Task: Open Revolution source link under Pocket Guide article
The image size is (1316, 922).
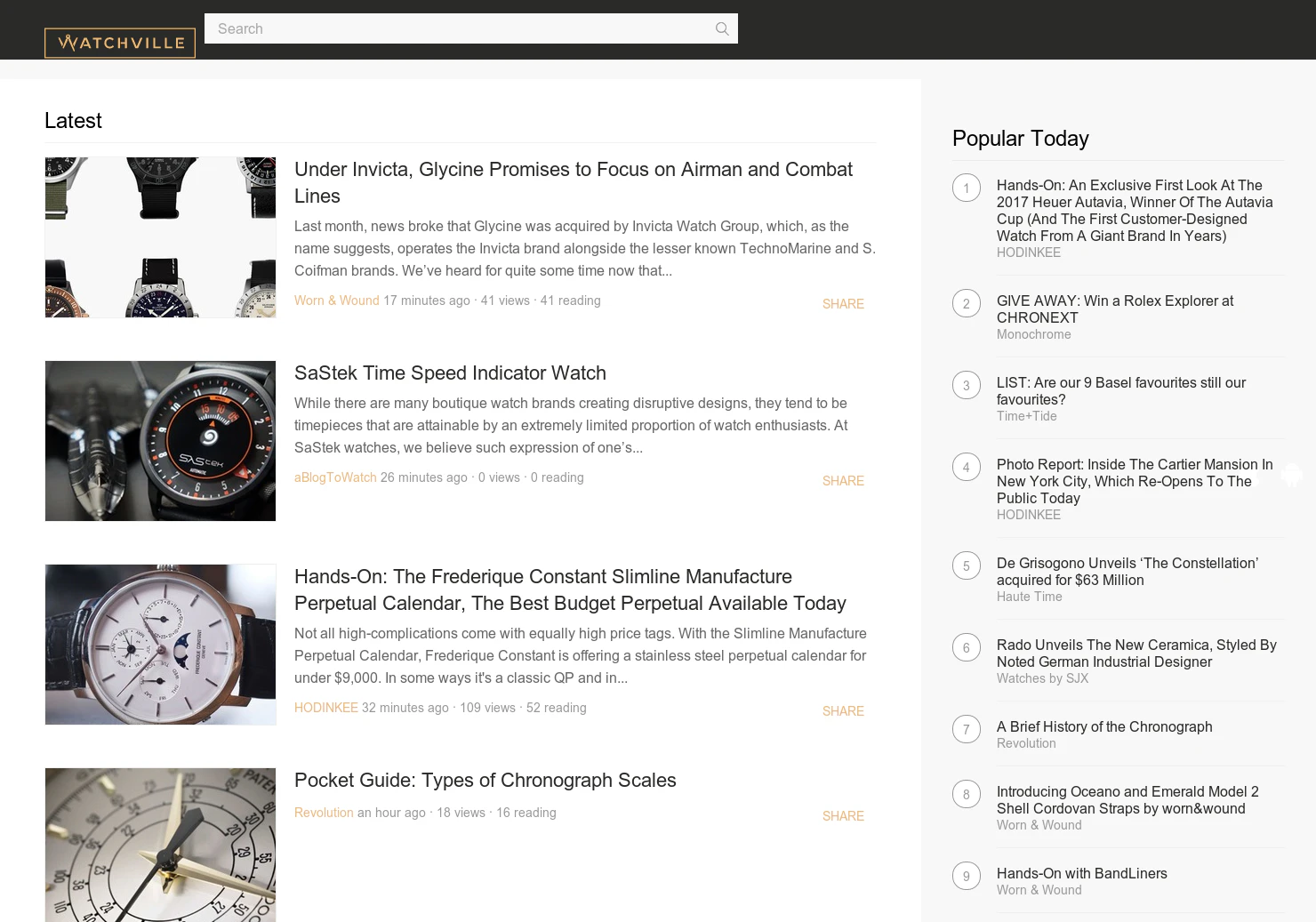Action: click(x=324, y=813)
